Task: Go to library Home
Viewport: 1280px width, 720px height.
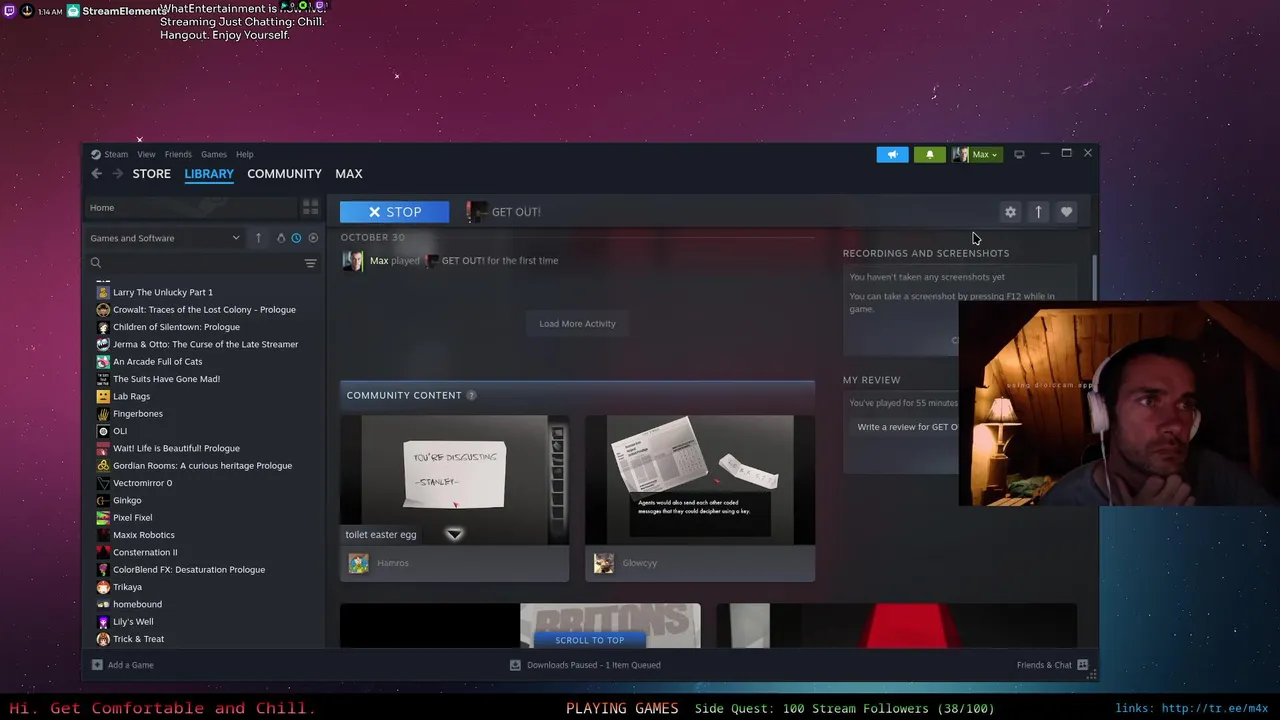Action: (x=190, y=207)
